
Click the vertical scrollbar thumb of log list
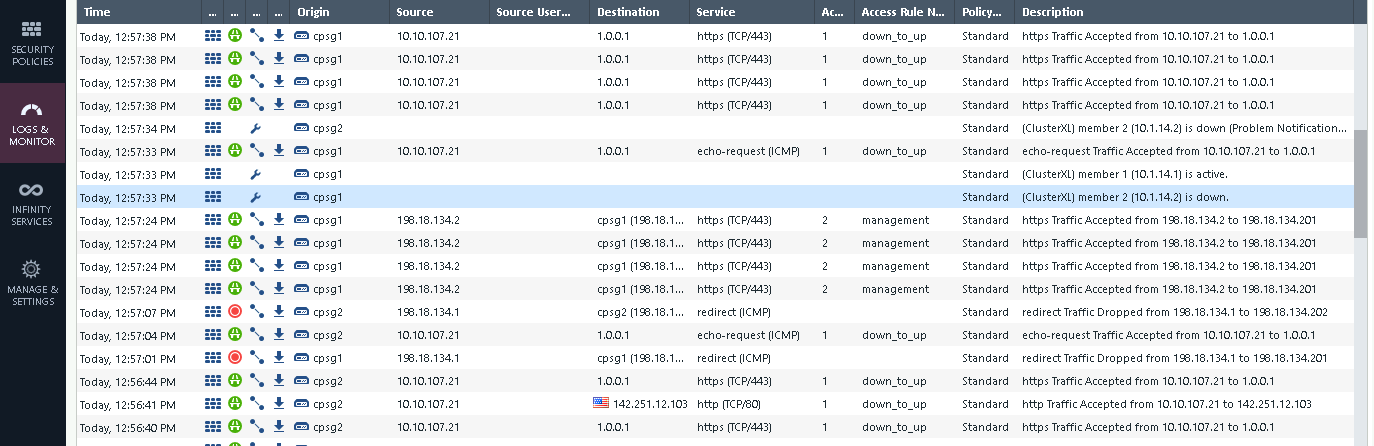click(1360, 183)
